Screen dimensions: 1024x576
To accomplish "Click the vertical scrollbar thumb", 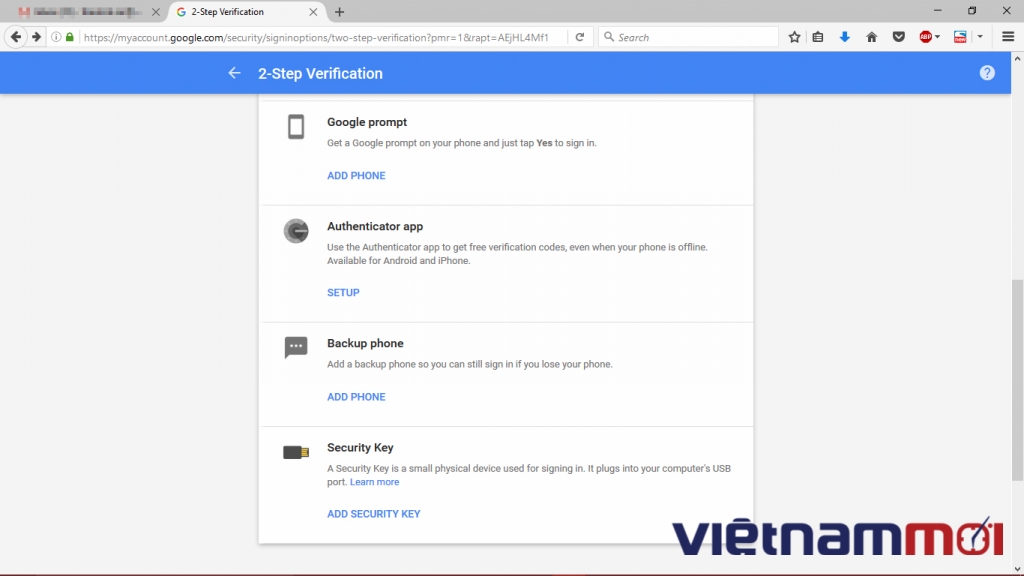I will click(x=1017, y=380).
